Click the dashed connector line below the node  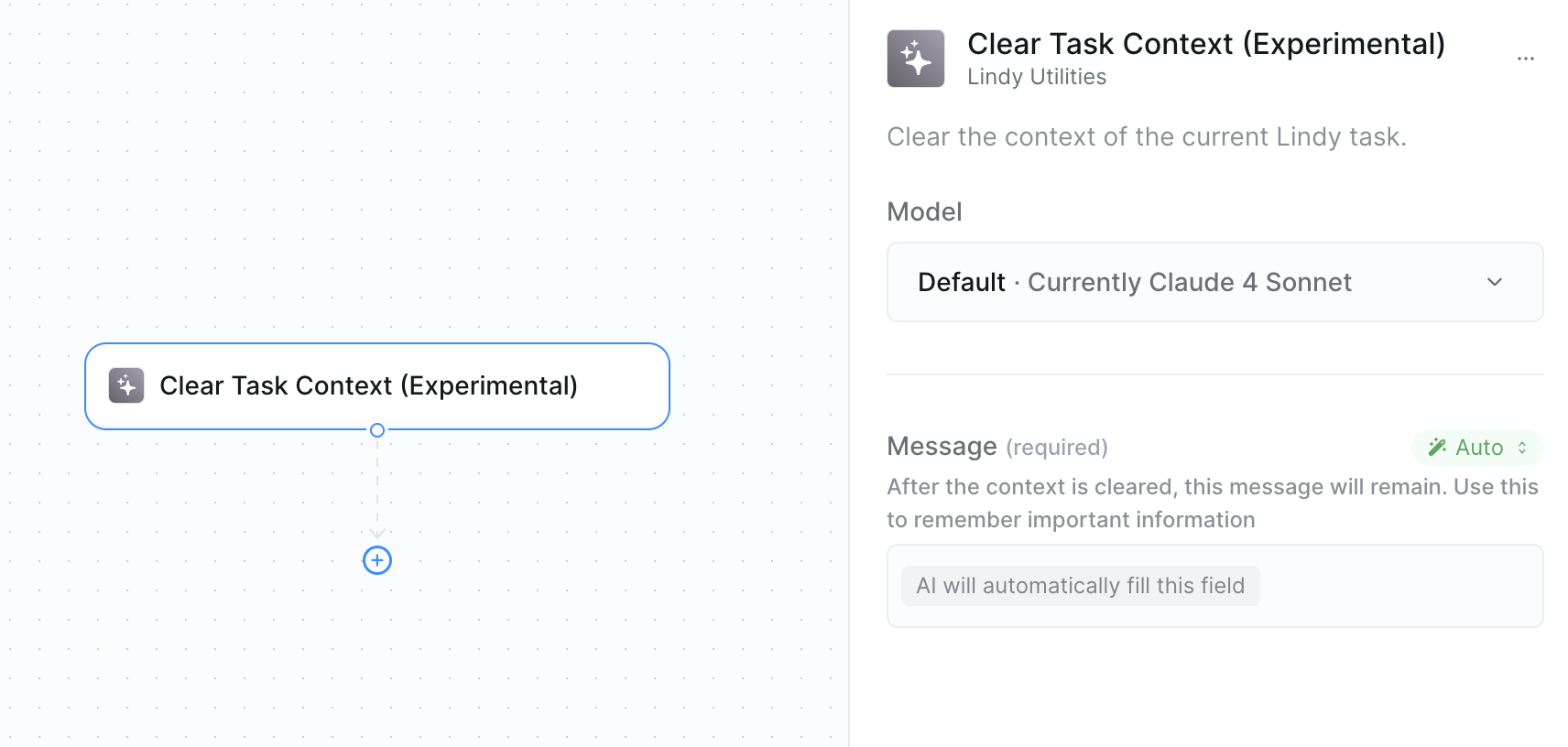coord(377,485)
